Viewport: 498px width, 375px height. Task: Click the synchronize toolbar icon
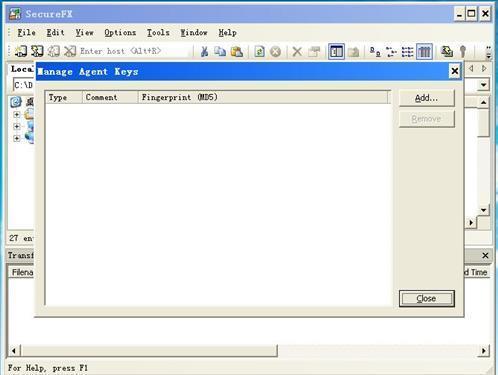click(447, 52)
